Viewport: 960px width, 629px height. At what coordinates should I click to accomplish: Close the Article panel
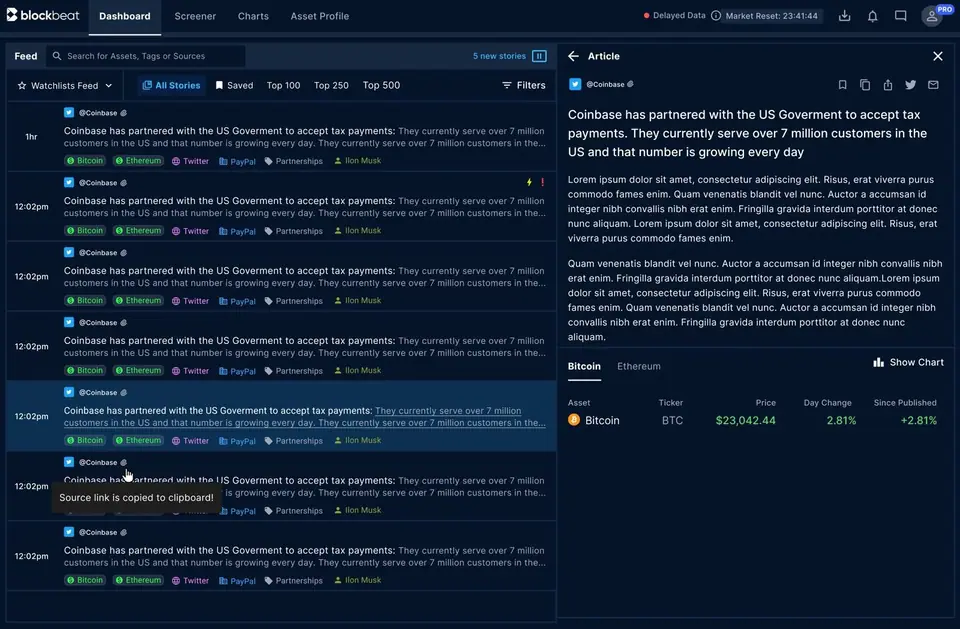pyautogui.click(x=937, y=56)
